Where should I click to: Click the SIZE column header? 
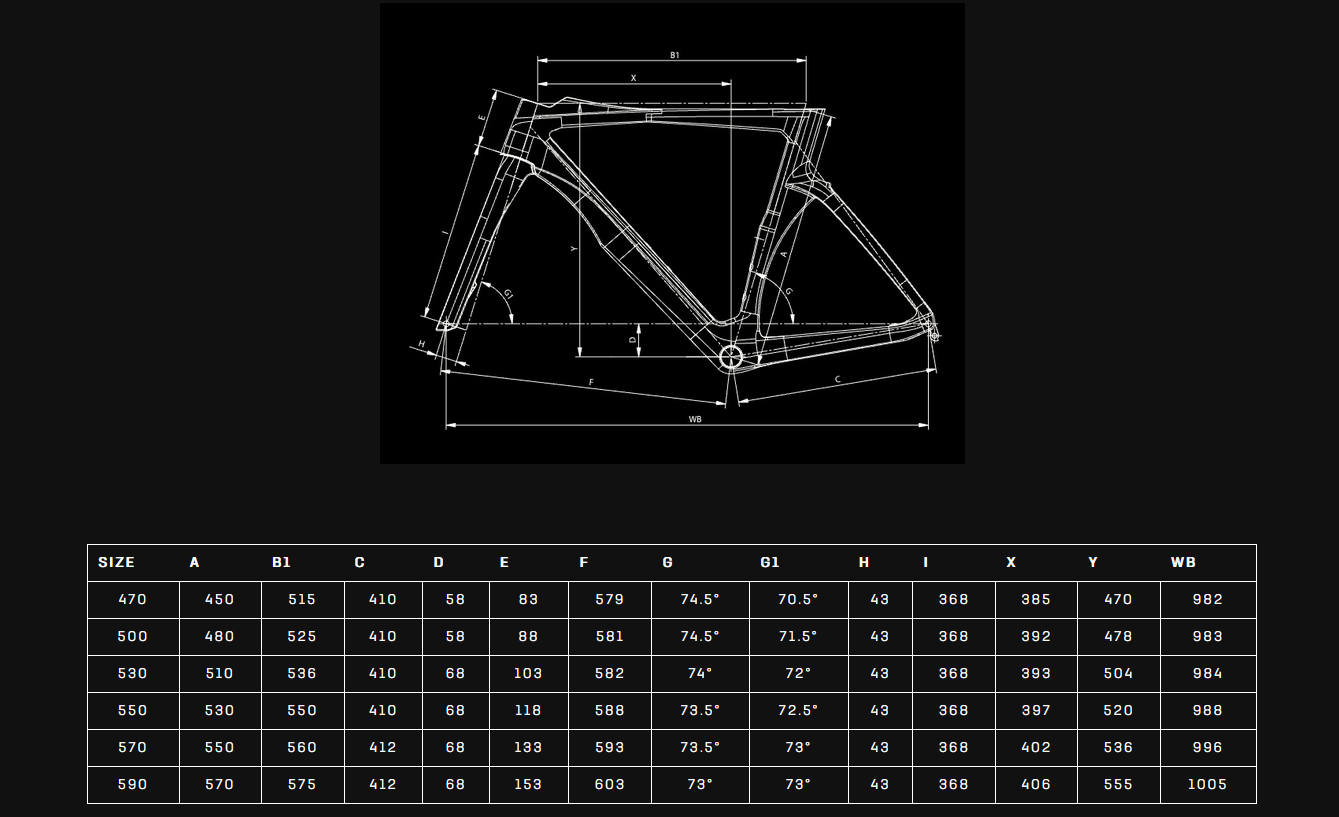pos(116,563)
